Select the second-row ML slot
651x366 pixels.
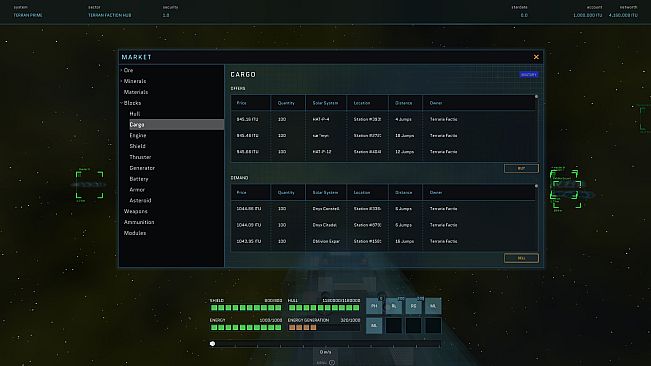coord(374,326)
